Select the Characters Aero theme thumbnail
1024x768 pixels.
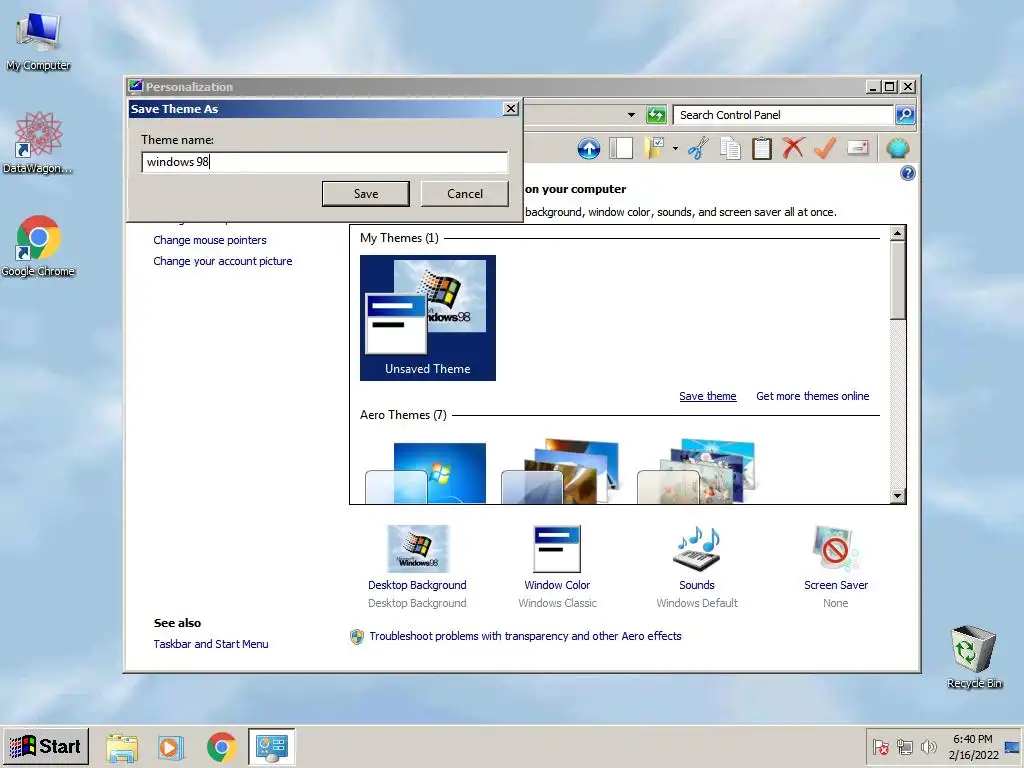click(x=696, y=472)
